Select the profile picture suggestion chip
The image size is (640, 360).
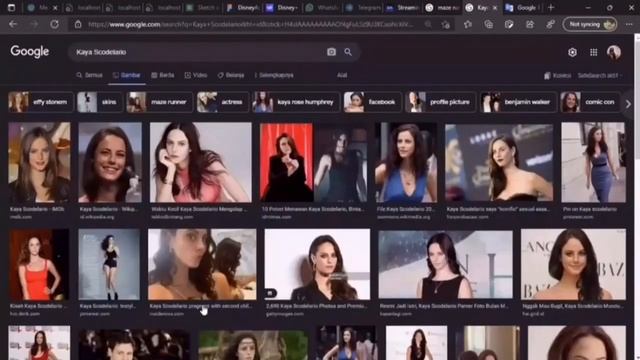[x=441, y=102]
